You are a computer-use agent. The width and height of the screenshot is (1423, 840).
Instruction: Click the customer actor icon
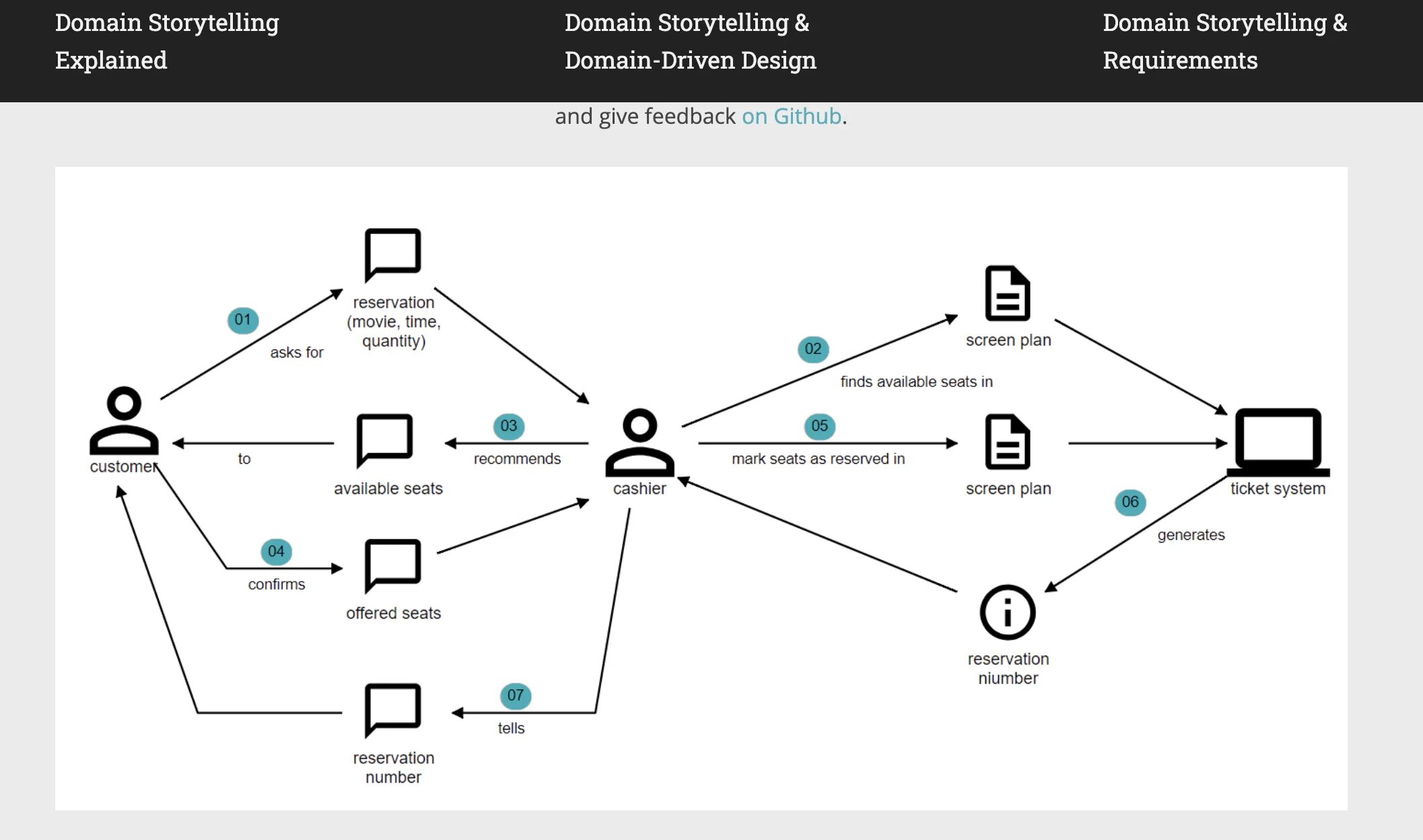(x=124, y=421)
